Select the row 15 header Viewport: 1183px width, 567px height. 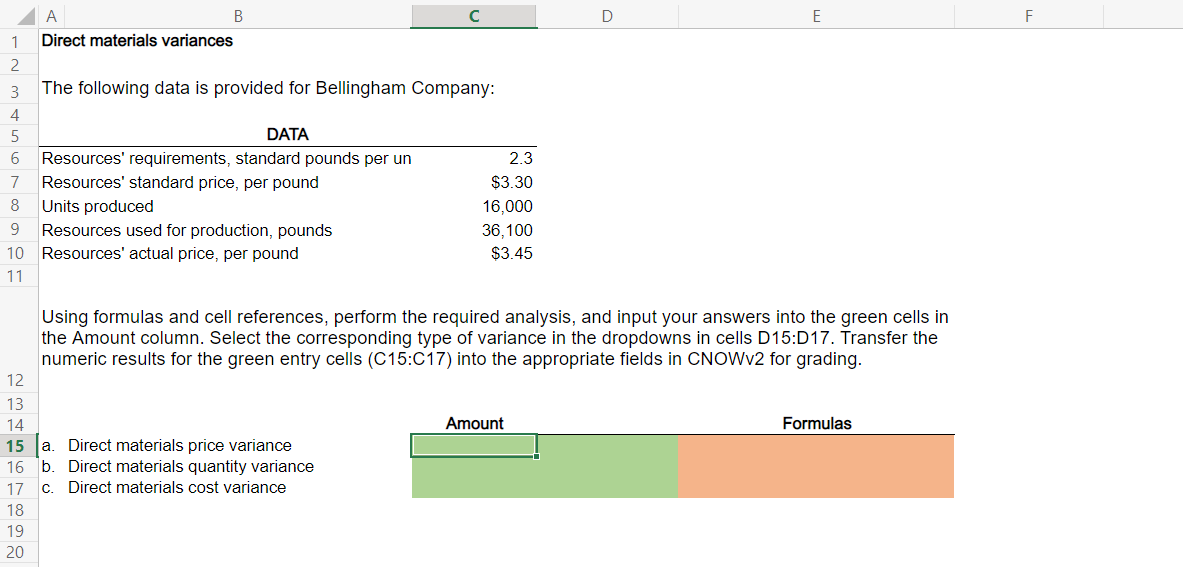coord(15,445)
